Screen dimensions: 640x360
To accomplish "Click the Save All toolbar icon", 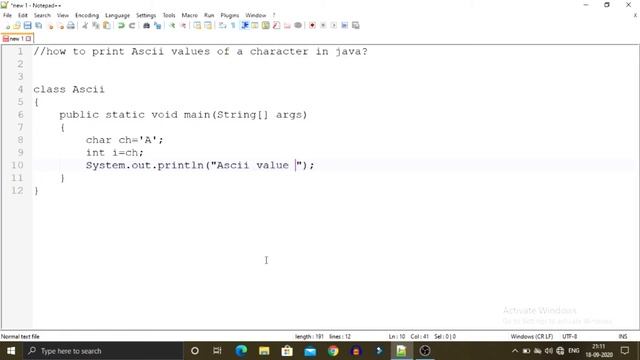I will click(x=39, y=26).
